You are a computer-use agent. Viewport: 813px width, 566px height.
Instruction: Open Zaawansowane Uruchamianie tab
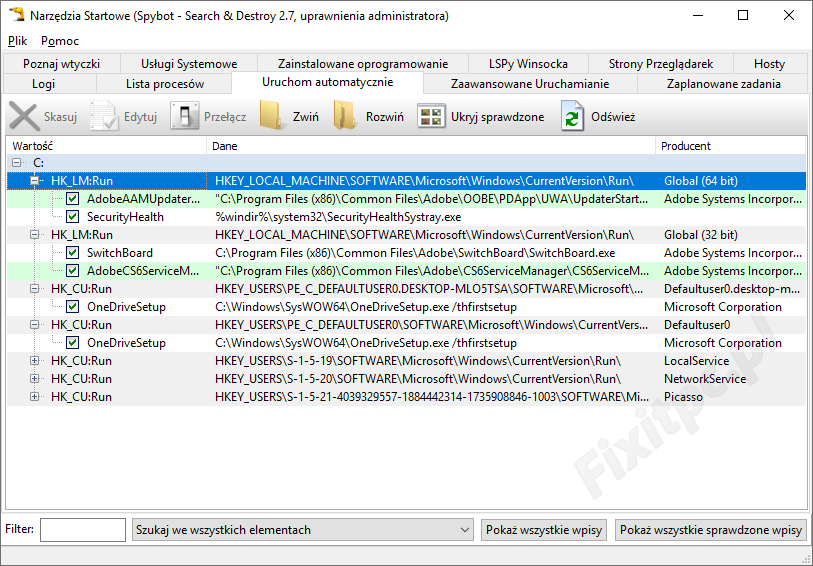tap(530, 84)
